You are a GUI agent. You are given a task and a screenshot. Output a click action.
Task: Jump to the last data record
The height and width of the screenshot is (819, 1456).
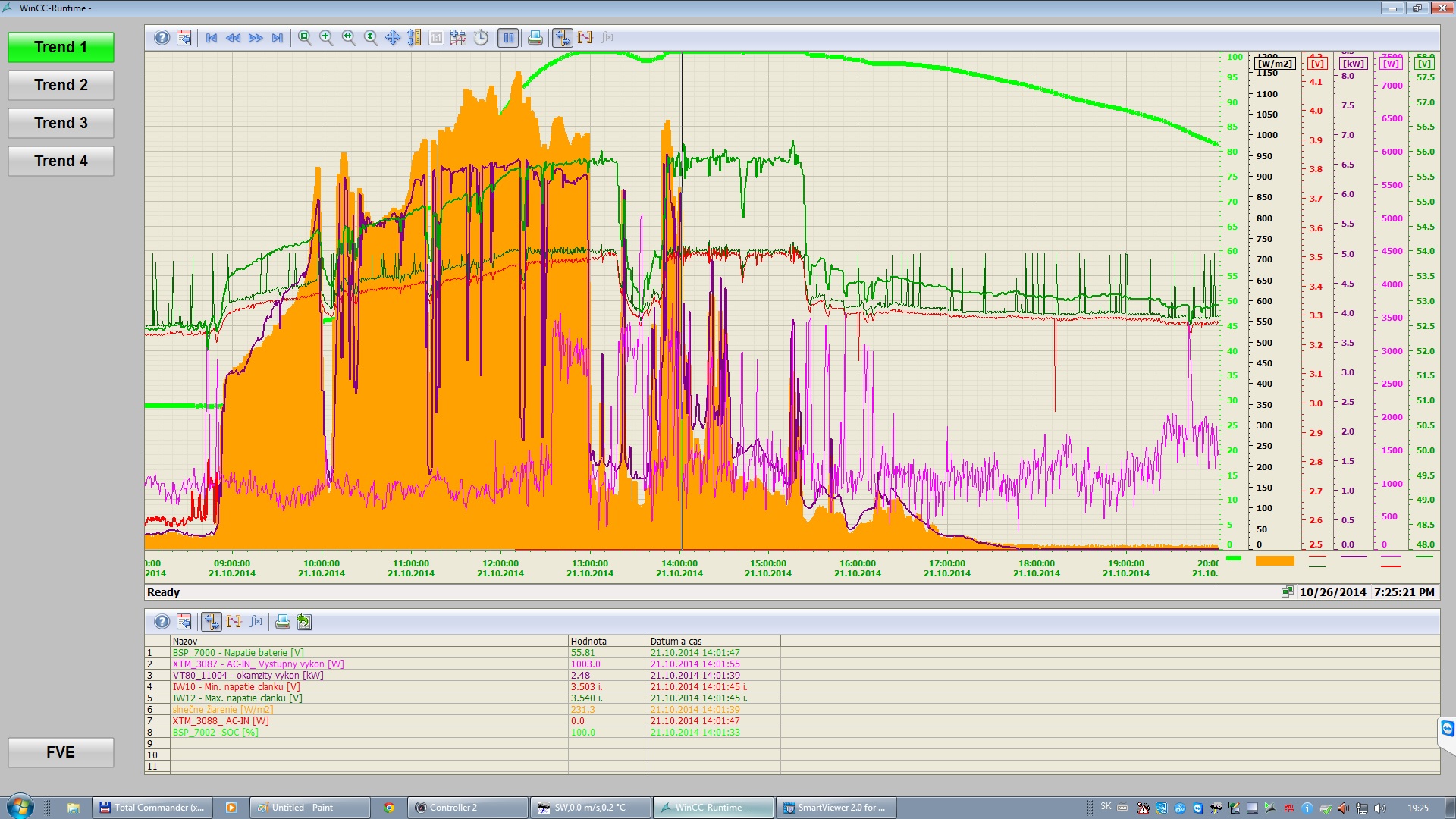click(278, 38)
